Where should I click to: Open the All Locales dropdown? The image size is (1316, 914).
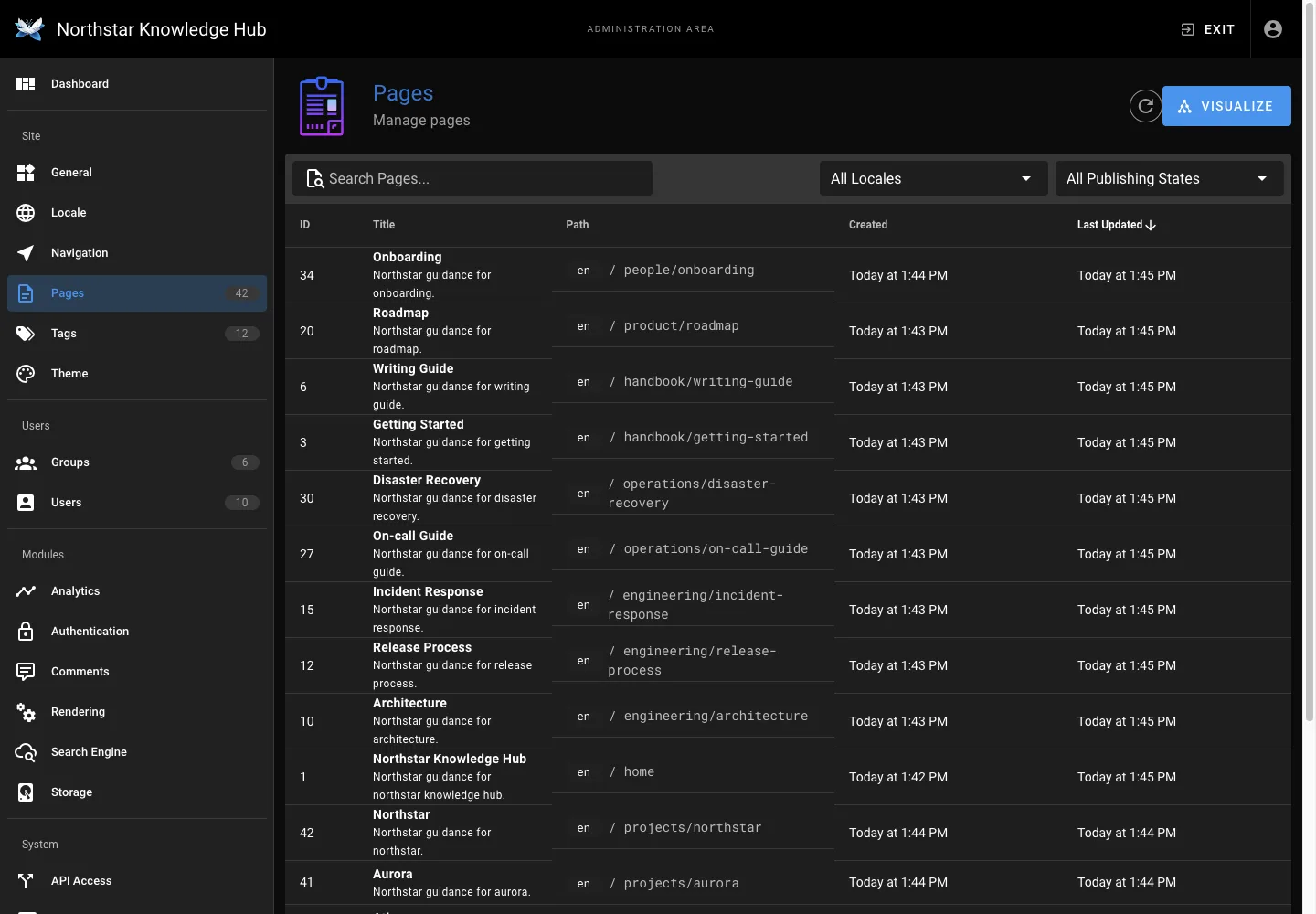(933, 178)
